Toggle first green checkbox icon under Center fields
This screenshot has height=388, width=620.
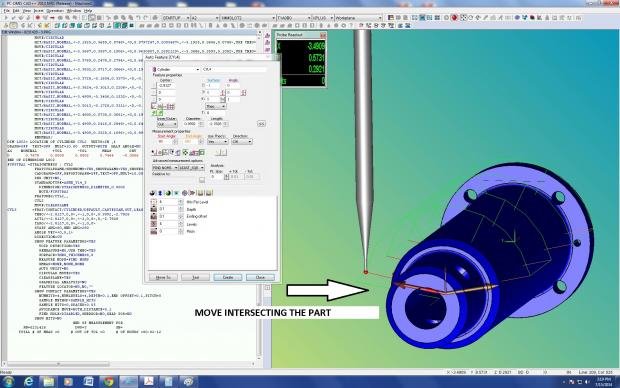pyautogui.click(x=155, y=113)
